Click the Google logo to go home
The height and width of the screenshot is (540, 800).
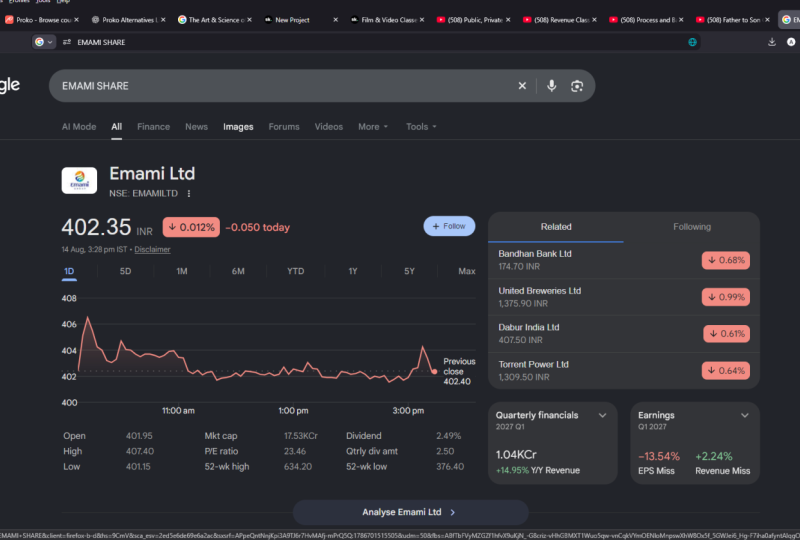9,85
